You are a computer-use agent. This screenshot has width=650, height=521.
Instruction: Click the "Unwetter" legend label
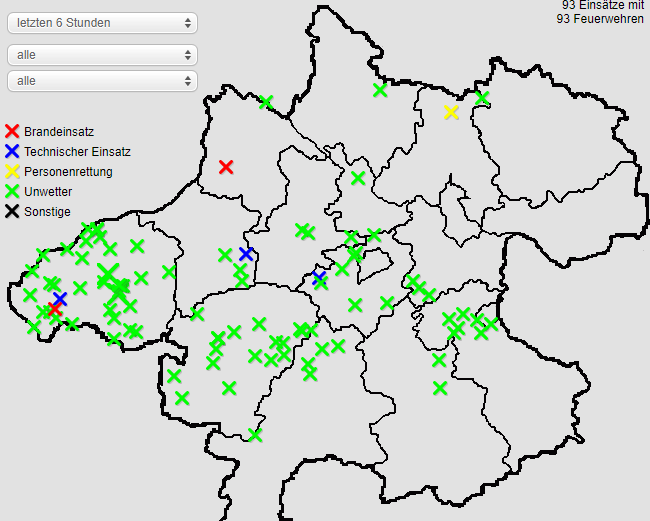[x=48, y=192]
